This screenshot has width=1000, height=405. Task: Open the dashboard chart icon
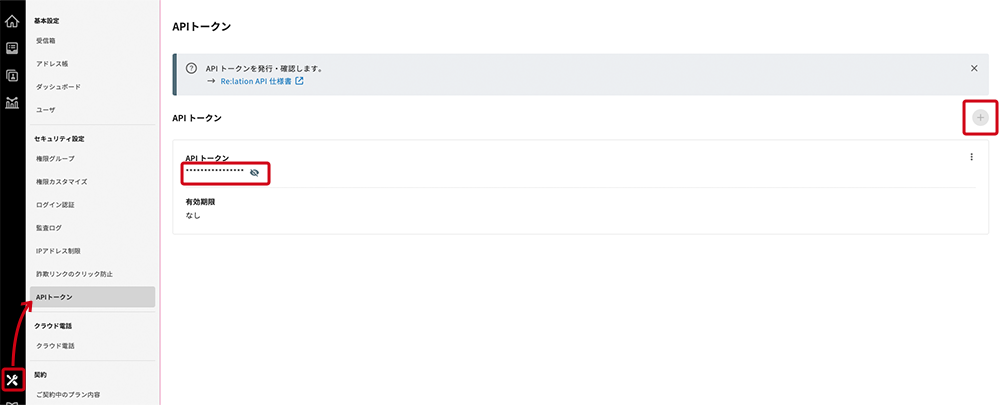[11, 102]
